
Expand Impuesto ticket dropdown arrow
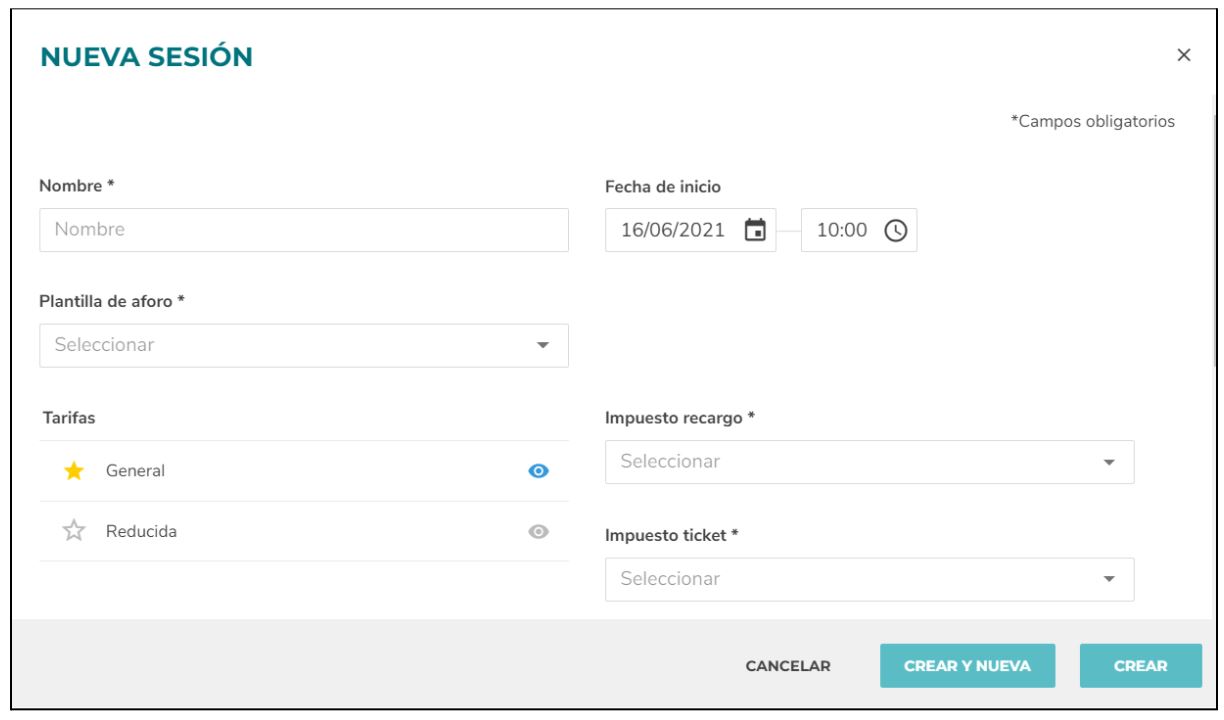tap(1108, 579)
